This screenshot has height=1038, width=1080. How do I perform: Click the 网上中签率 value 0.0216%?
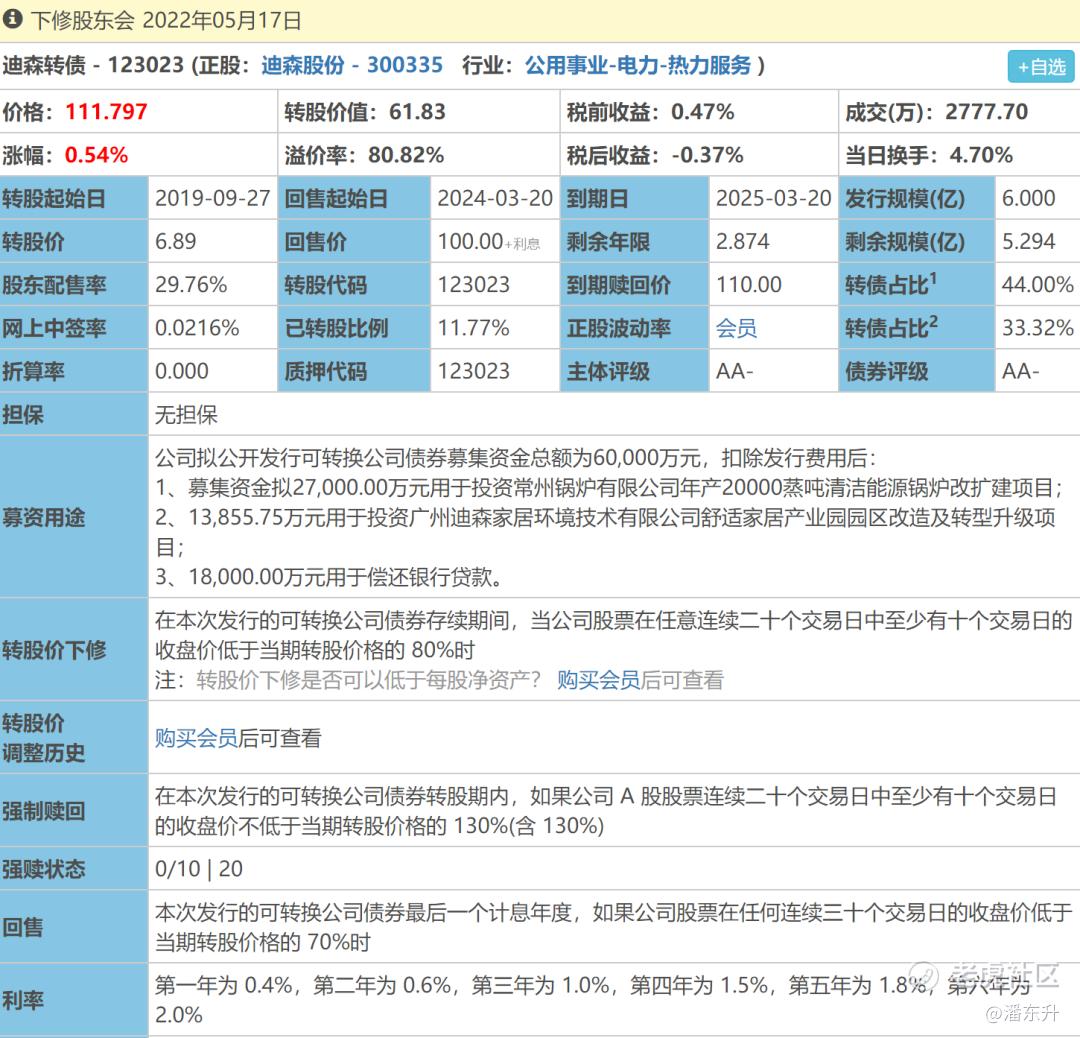pos(197,328)
